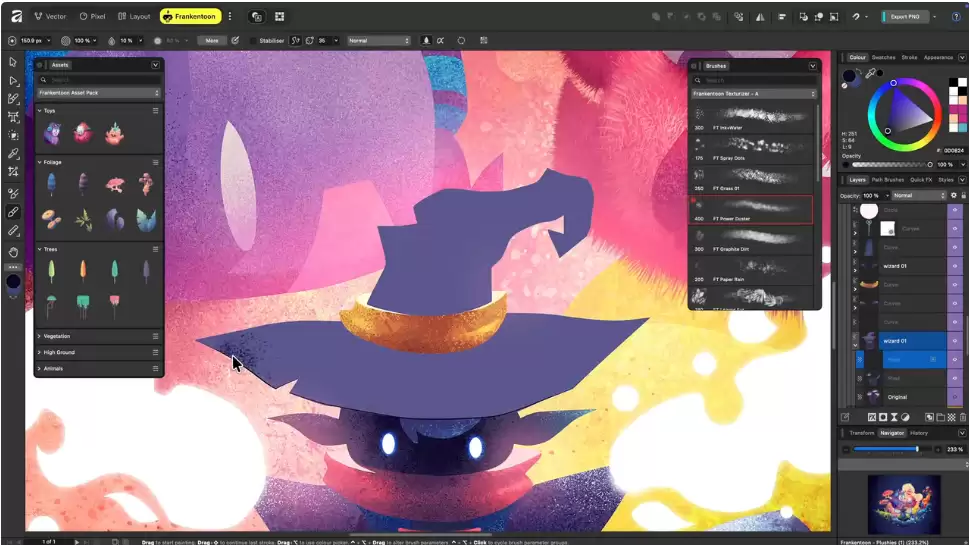Click the More button in brush toolbar

pos(210,40)
